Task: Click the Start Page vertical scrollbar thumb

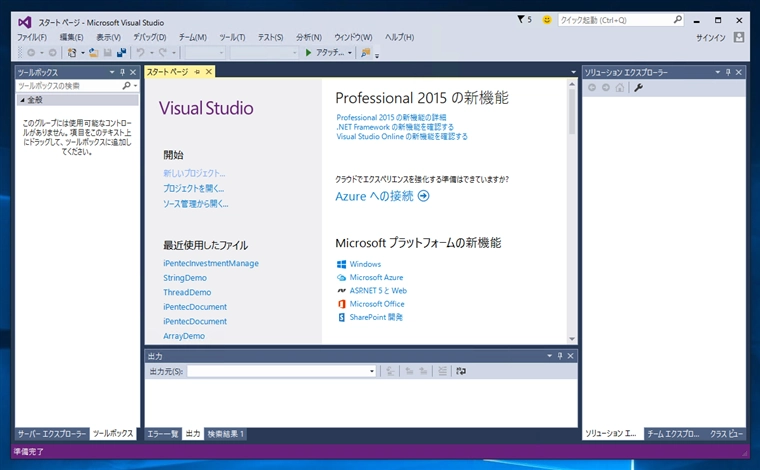Action: [572, 112]
